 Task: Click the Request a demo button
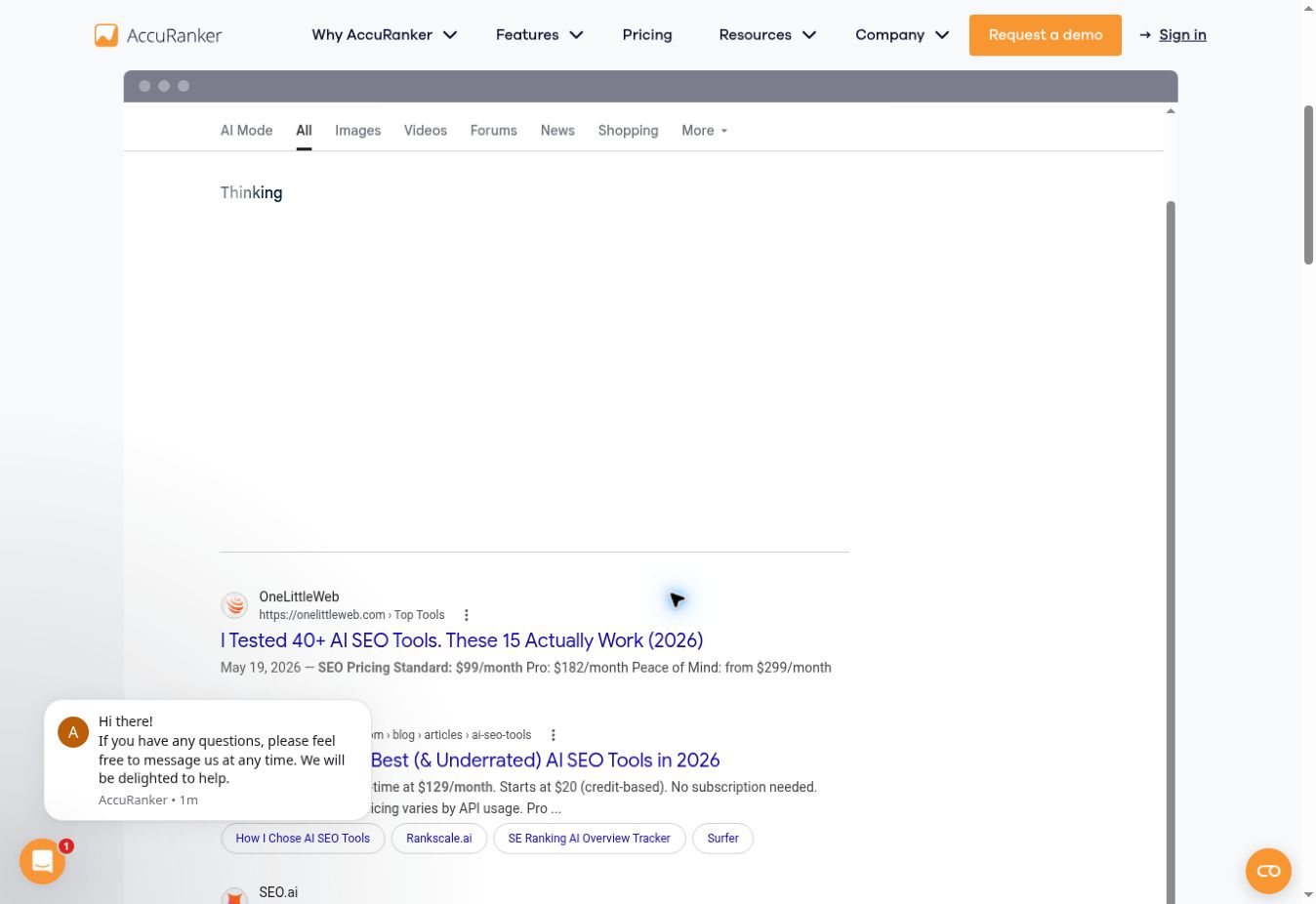point(1046,35)
